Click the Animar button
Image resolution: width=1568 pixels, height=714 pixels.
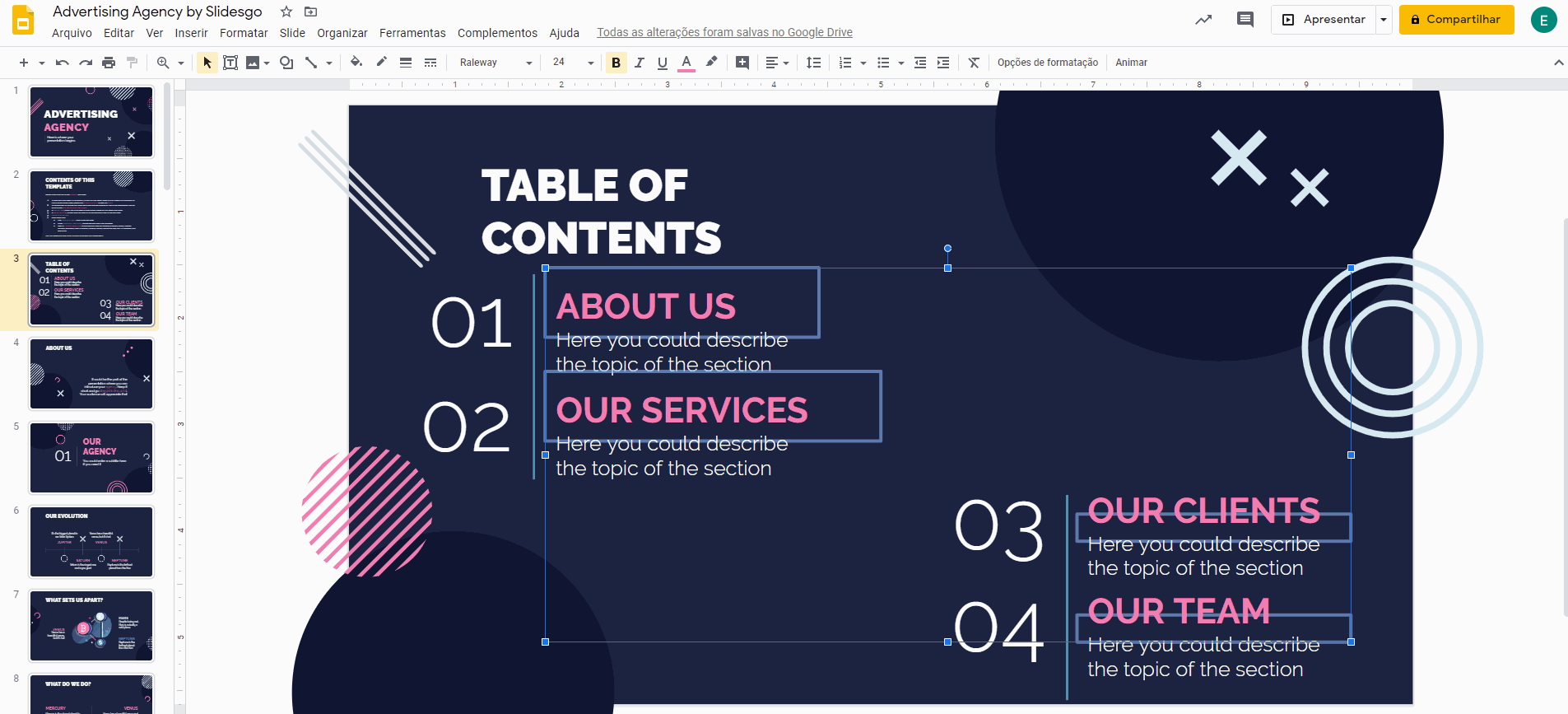pyautogui.click(x=1132, y=63)
